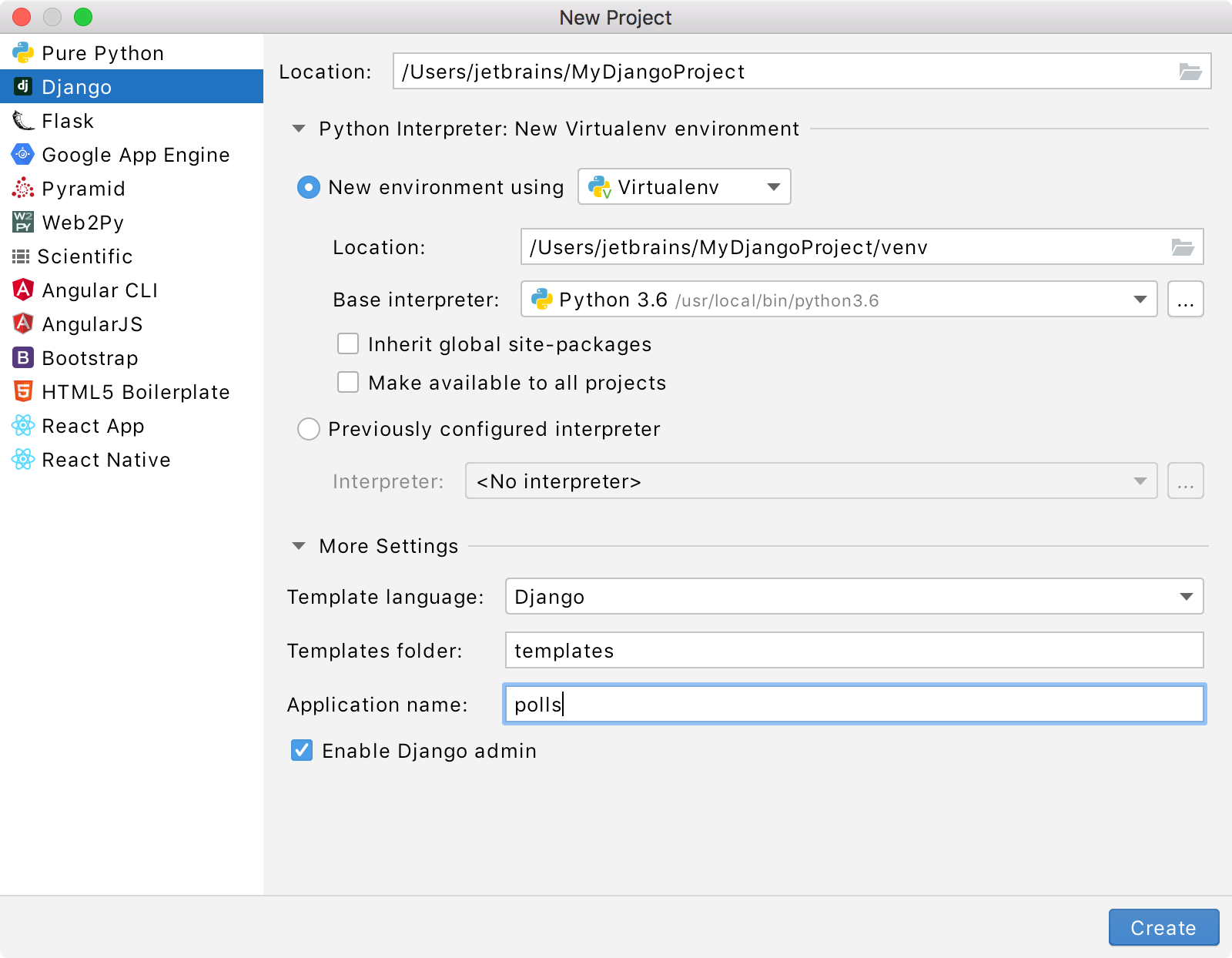The image size is (1232, 958).
Task: Select the Flask project type icon
Action: coord(22,120)
